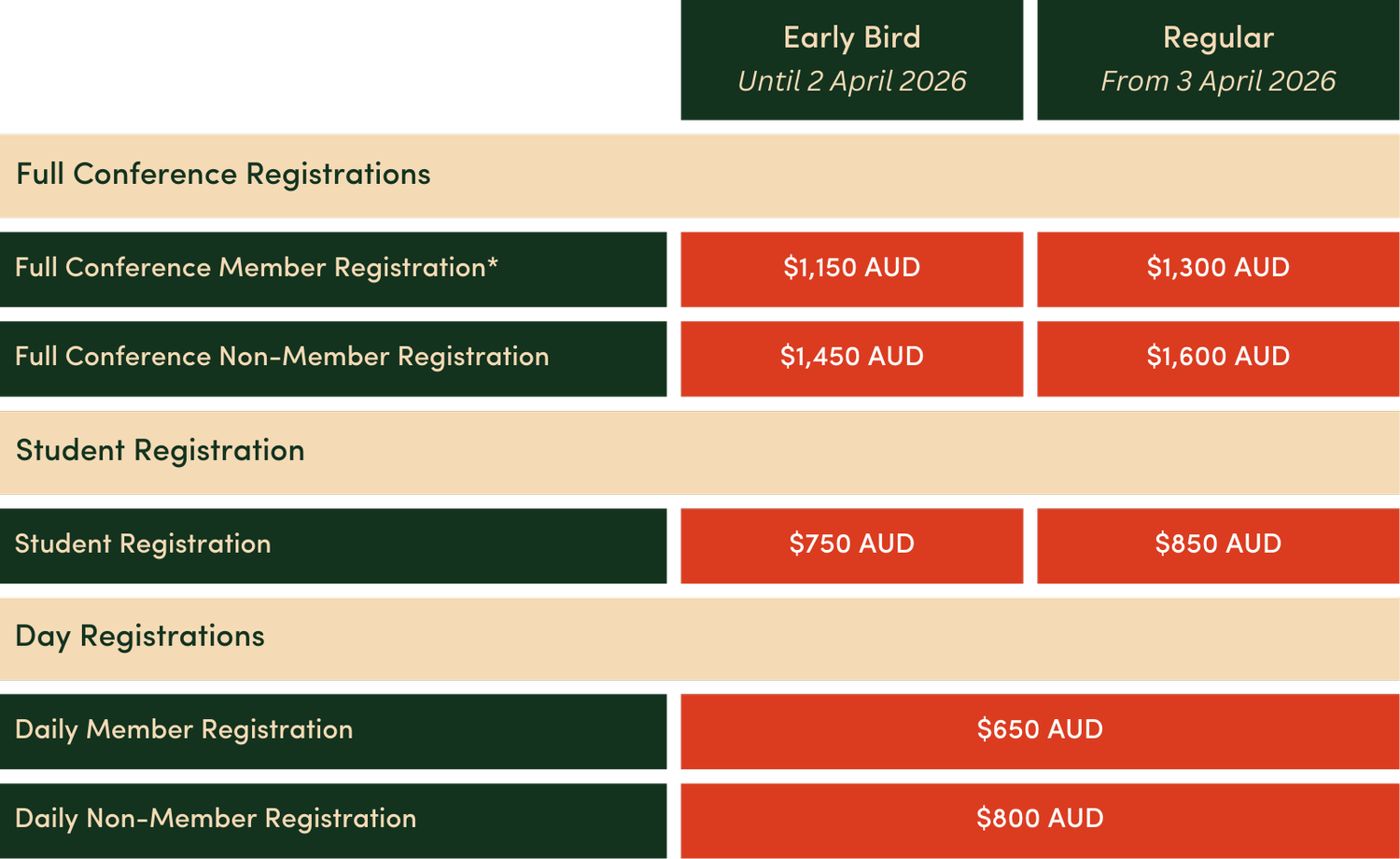Screen dimensions: 1400x859
Task: Select the $1,600 AUD non-member price
Action: point(1218,359)
